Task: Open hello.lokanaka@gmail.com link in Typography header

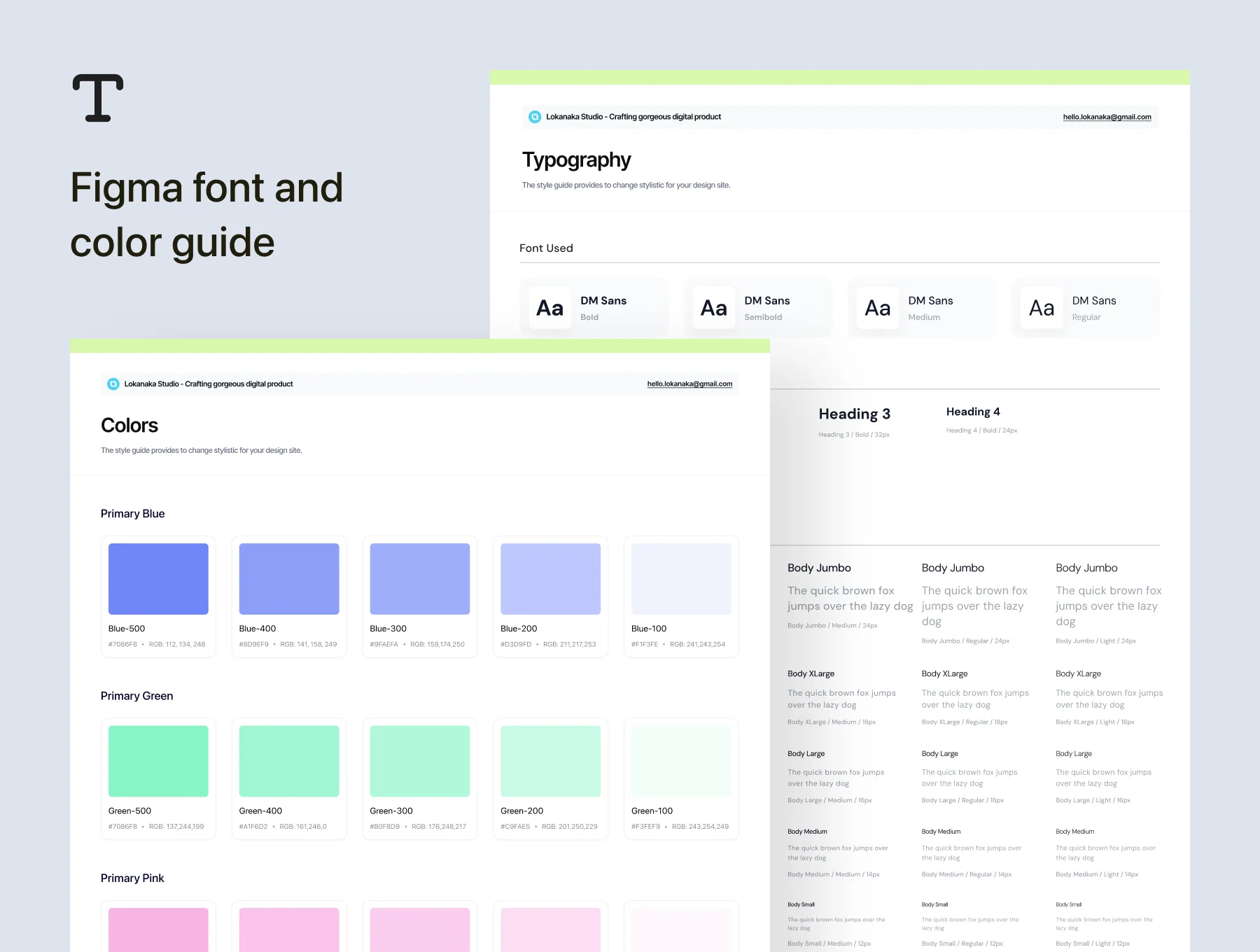Action: pyautogui.click(x=1107, y=117)
